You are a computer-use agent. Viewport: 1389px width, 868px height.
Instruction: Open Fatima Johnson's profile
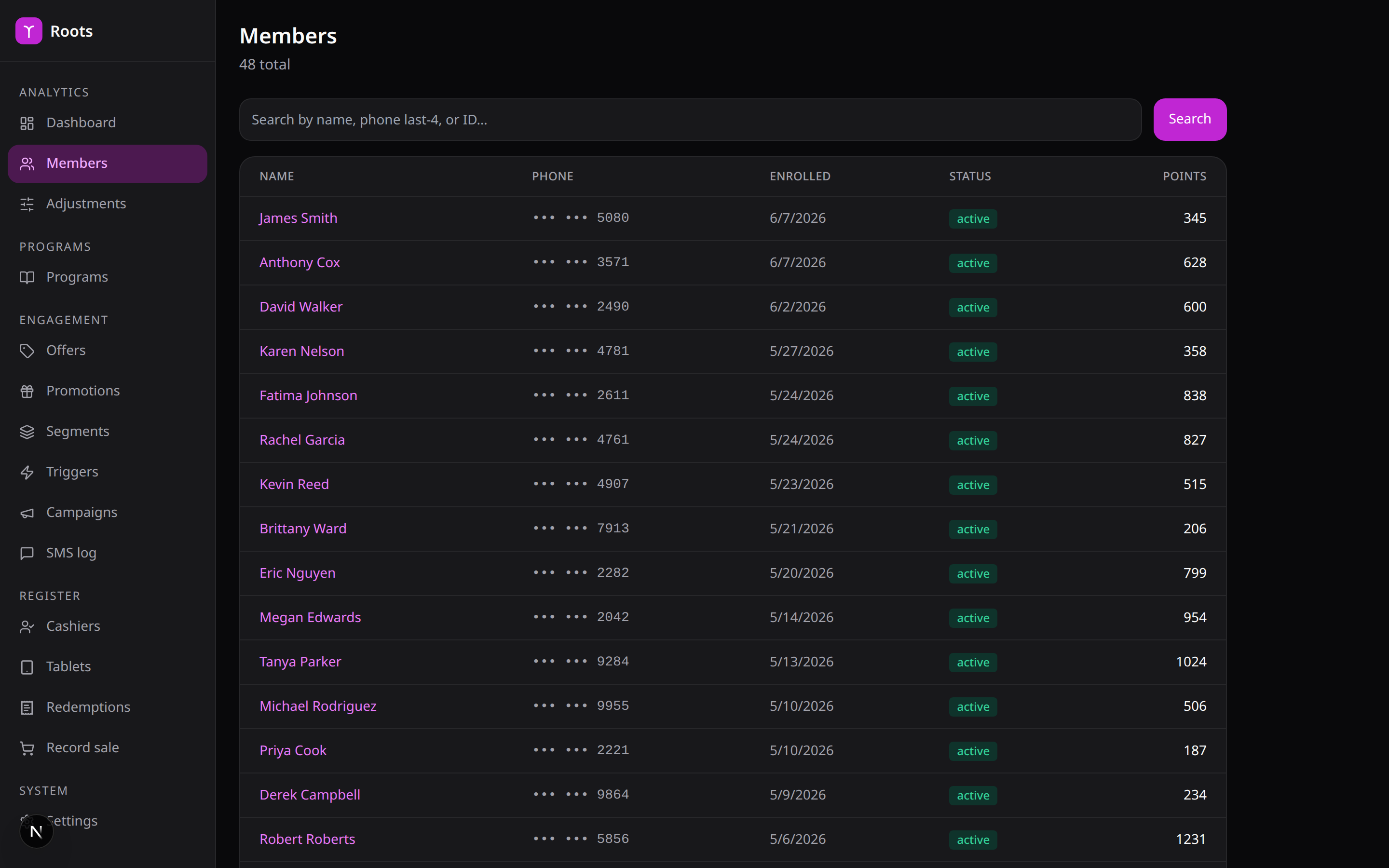(308, 395)
